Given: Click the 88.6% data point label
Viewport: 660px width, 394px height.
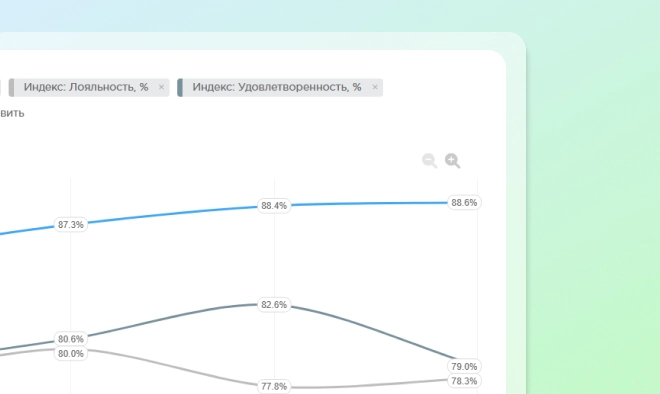Looking at the screenshot, I should click(464, 203).
